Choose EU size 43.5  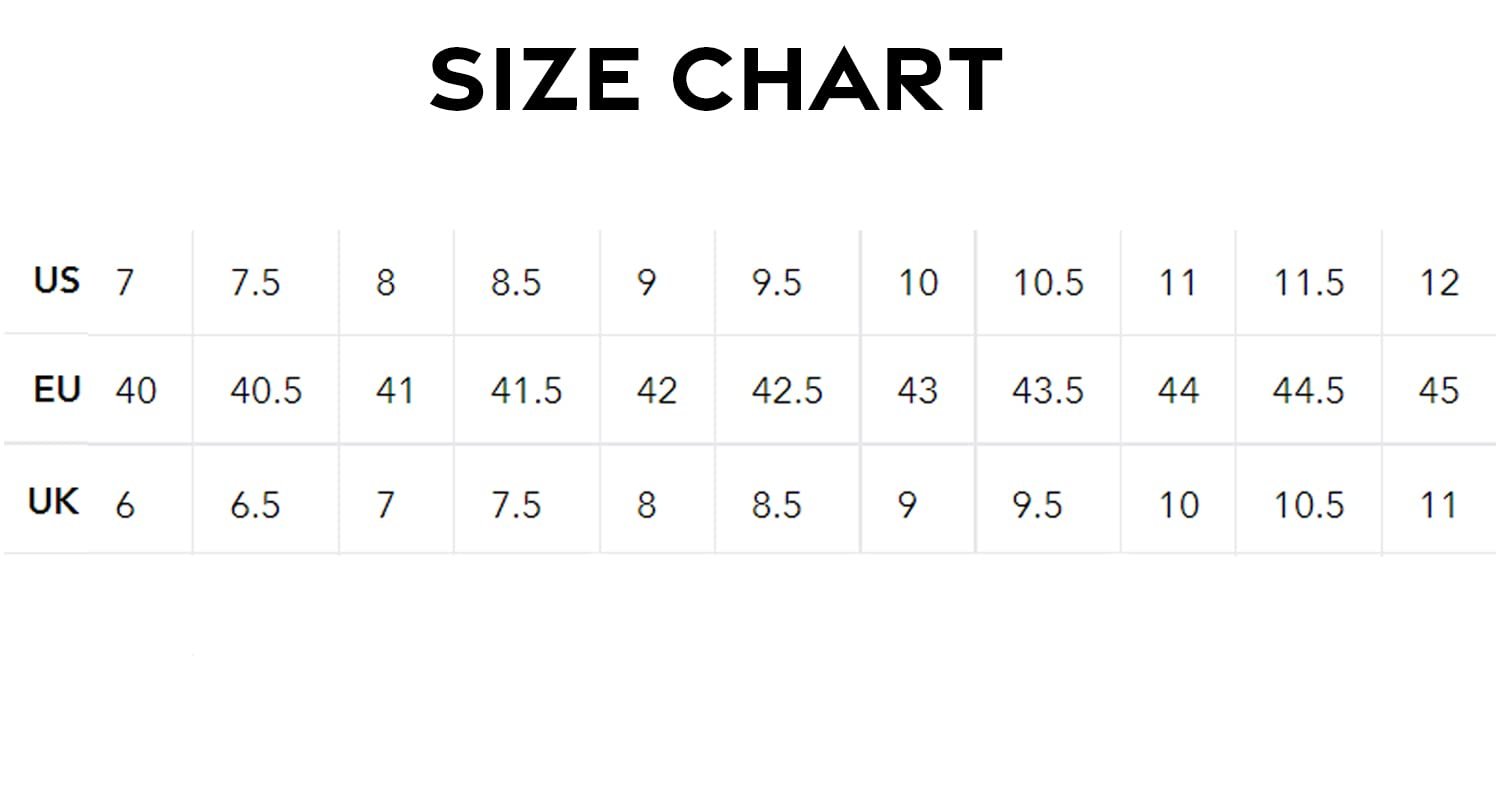1048,390
